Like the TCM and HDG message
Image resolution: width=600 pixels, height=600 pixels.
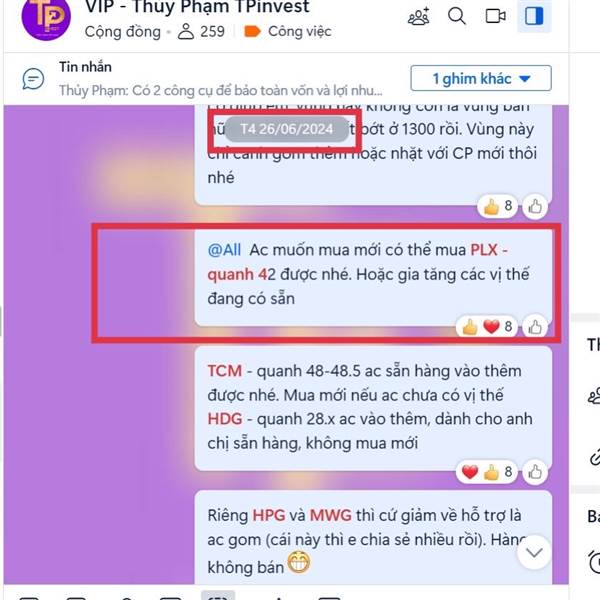[x=535, y=472]
